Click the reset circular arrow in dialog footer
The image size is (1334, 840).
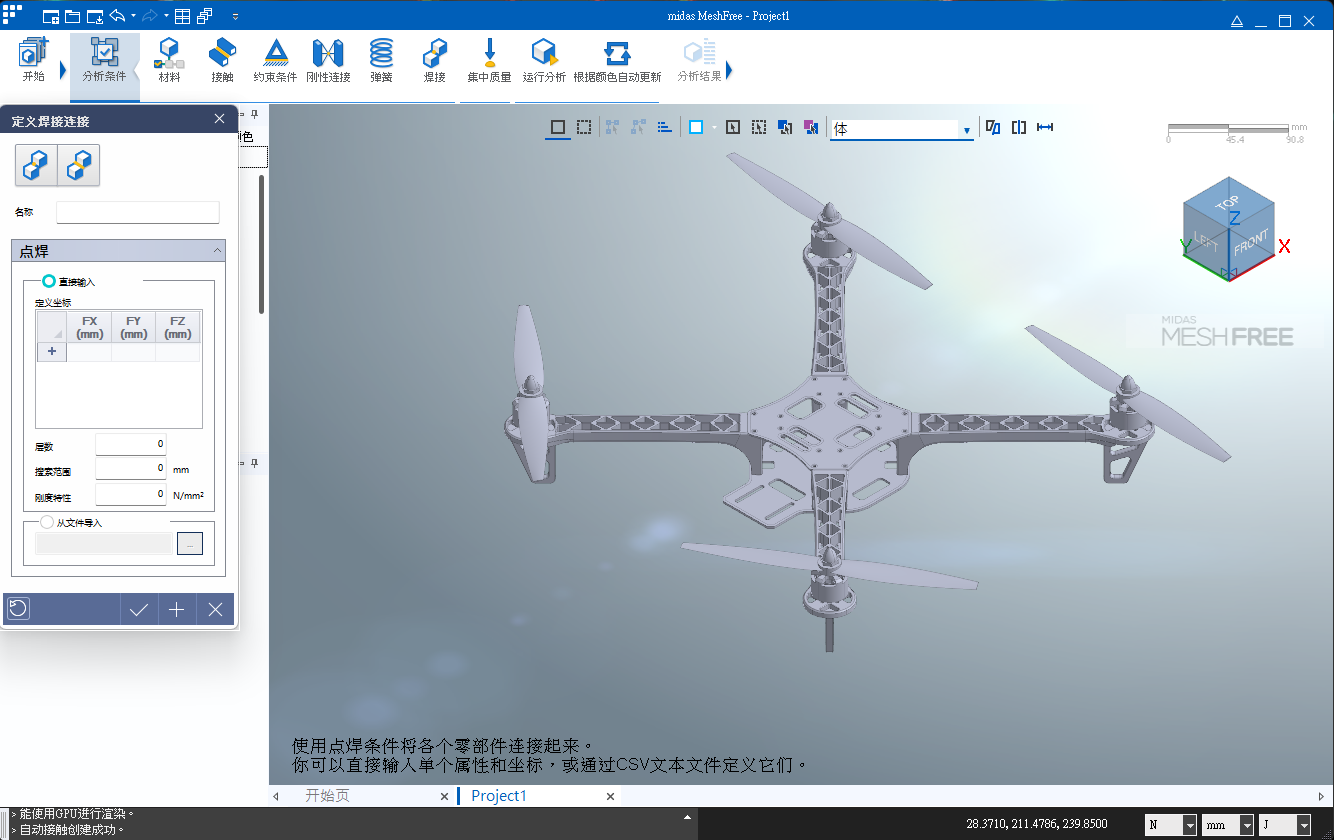pyautogui.click(x=18, y=609)
